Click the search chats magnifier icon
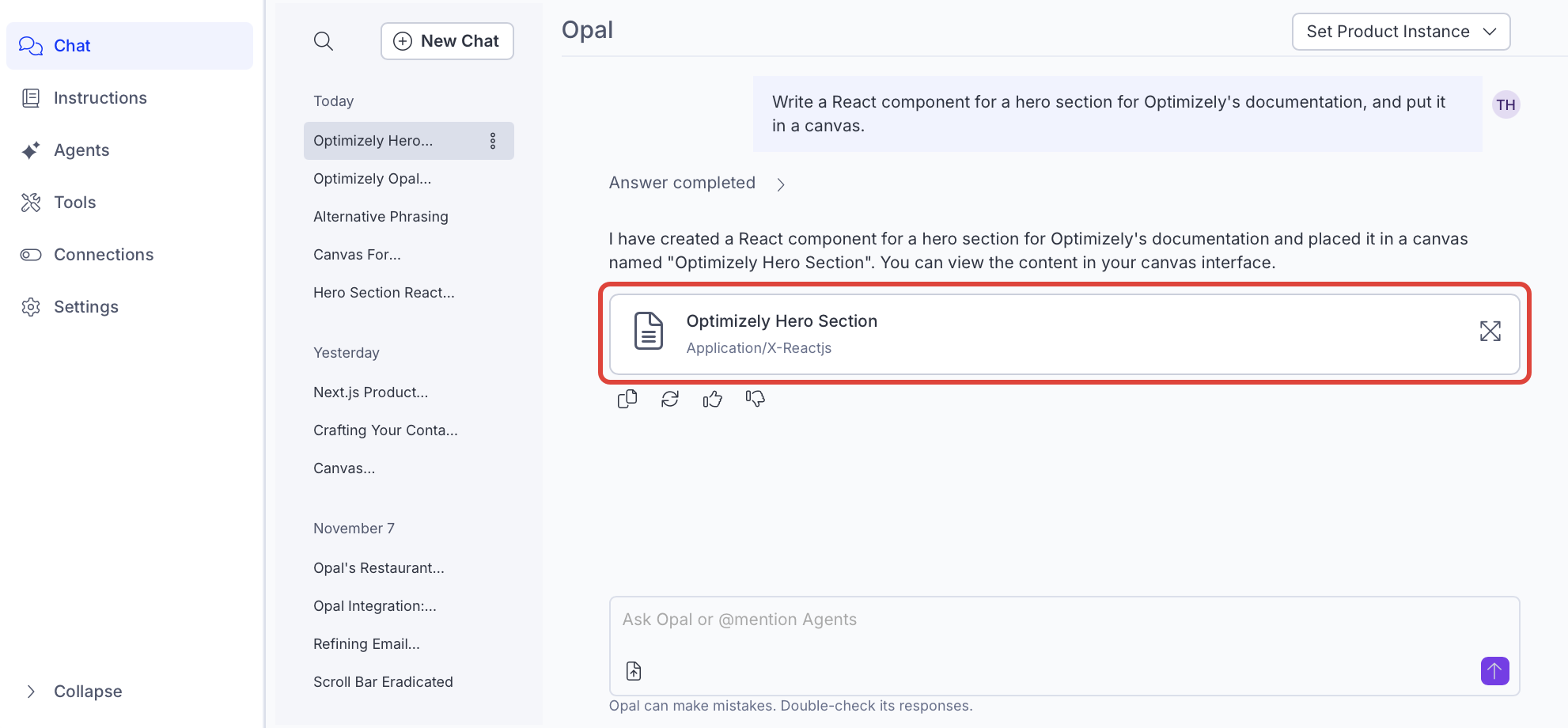This screenshot has height=728, width=1568. point(323,41)
